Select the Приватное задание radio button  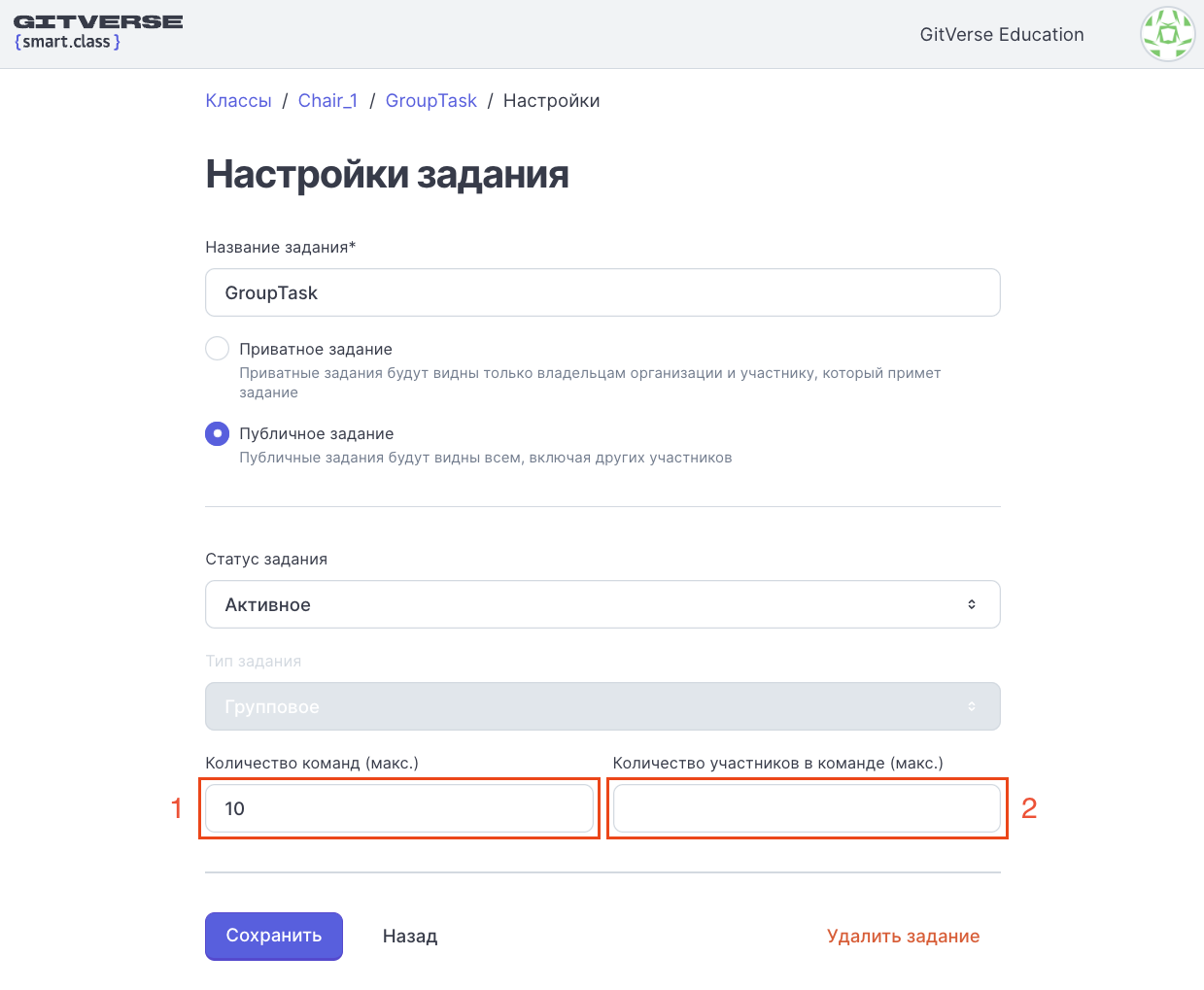tap(218, 349)
